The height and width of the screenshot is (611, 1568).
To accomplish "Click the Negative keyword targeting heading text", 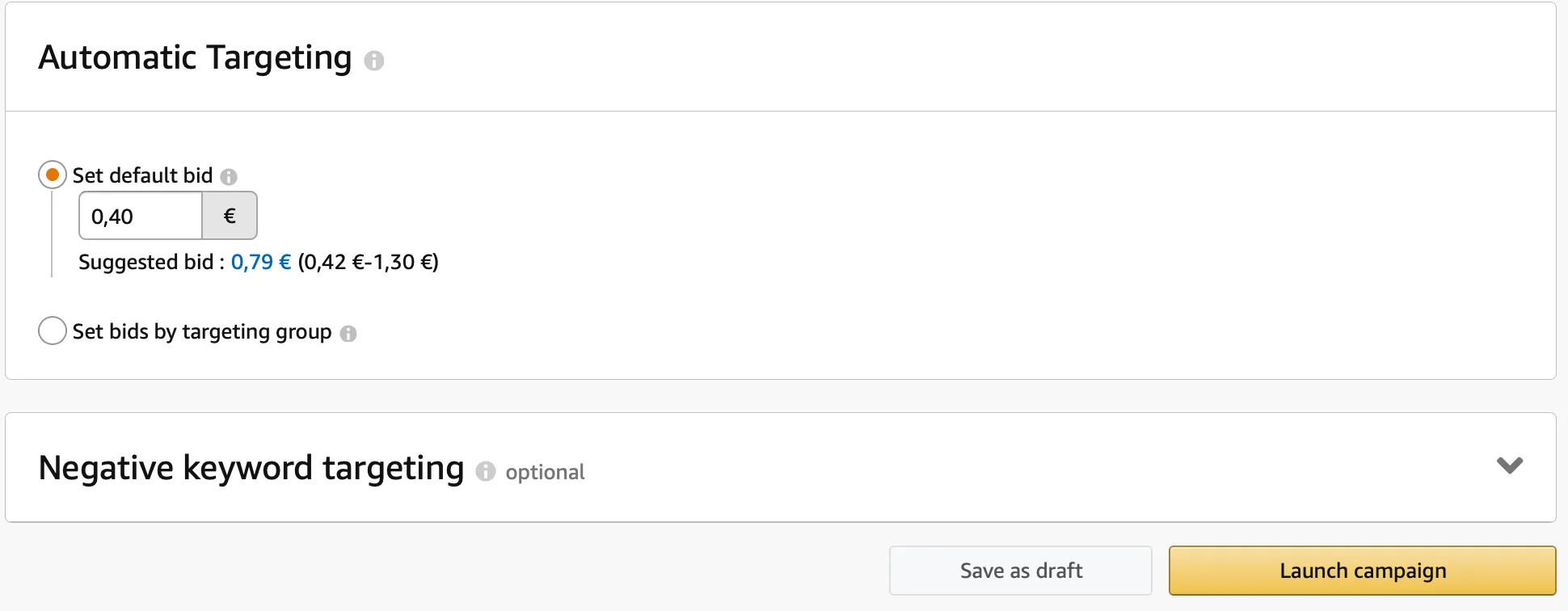I will tap(251, 469).
